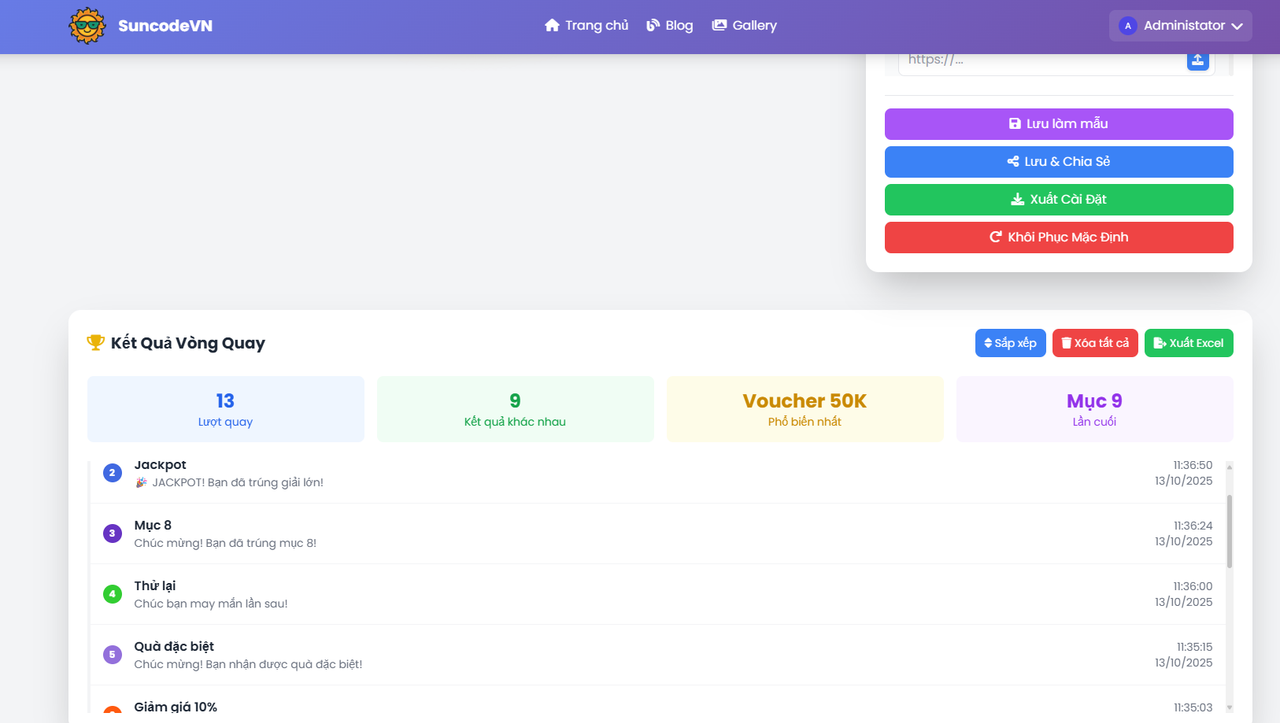This screenshot has height=723, width=1280.
Task: Open the Blog menu item
Action: pyautogui.click(x=669, y=25)
